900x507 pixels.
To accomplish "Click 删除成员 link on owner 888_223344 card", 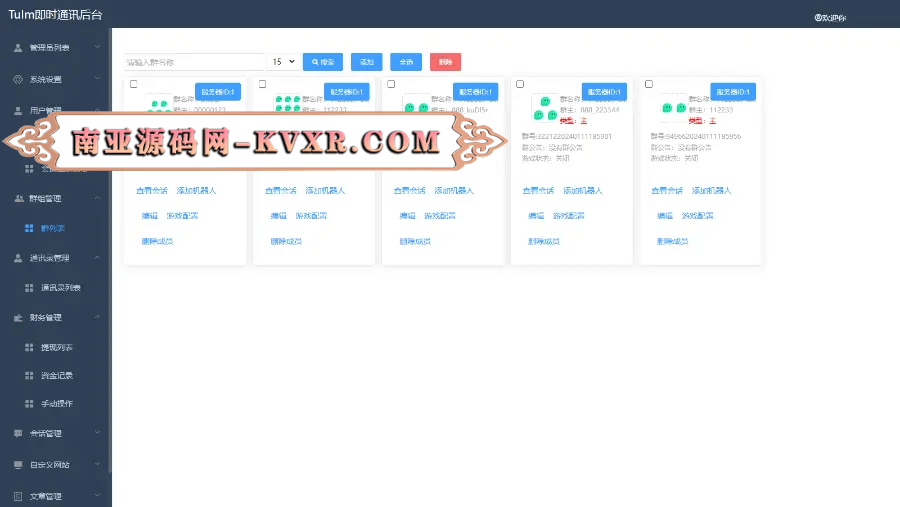I will coord(544,241).
